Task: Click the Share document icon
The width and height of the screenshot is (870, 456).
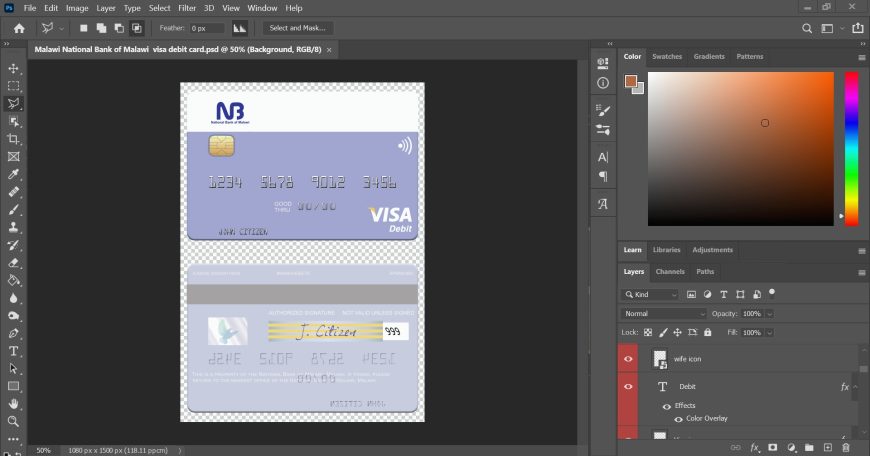Action: [x=858, y=28]
